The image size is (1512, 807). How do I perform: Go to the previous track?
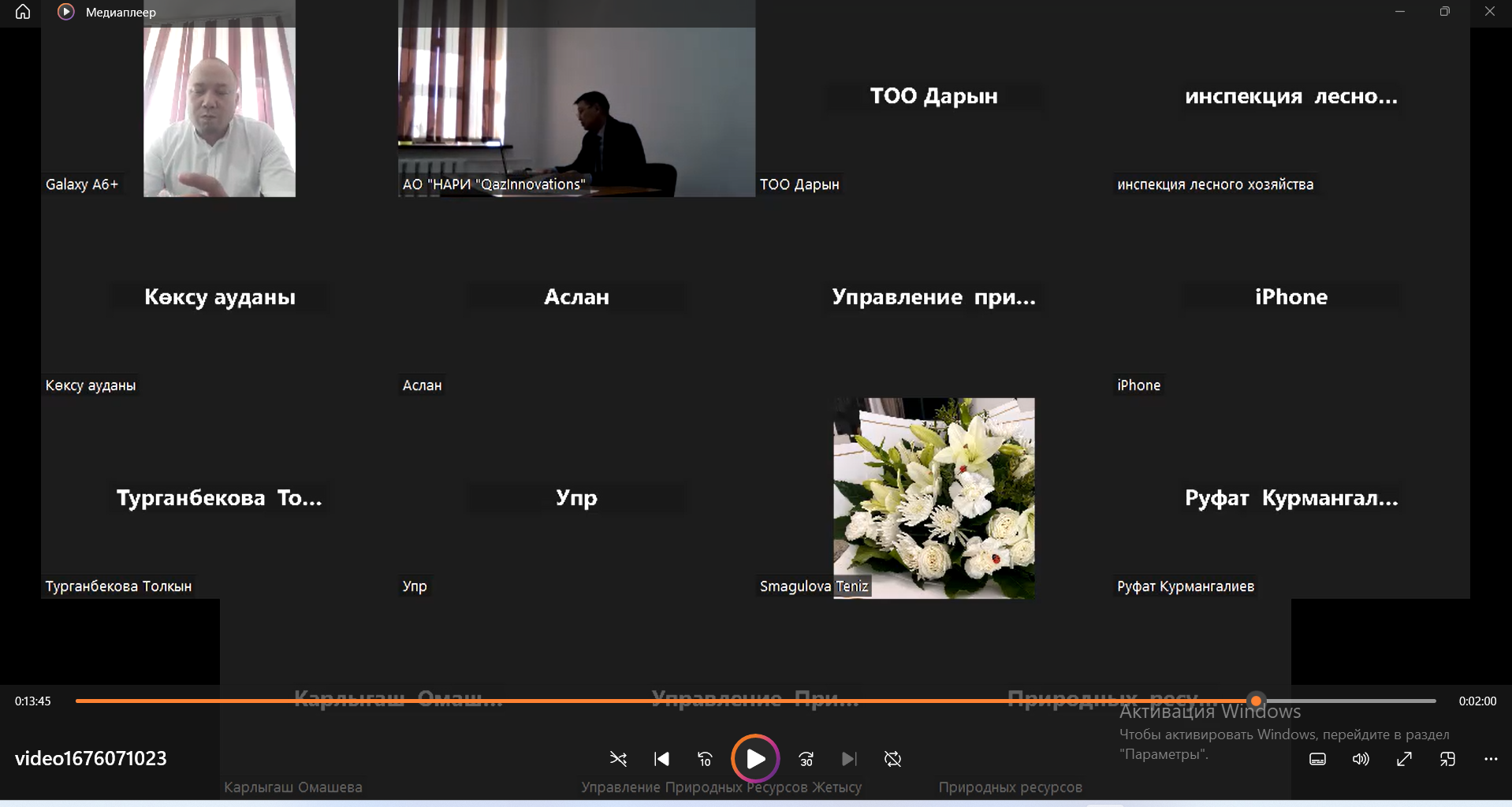pyautogui.click(x=662, y=759)
